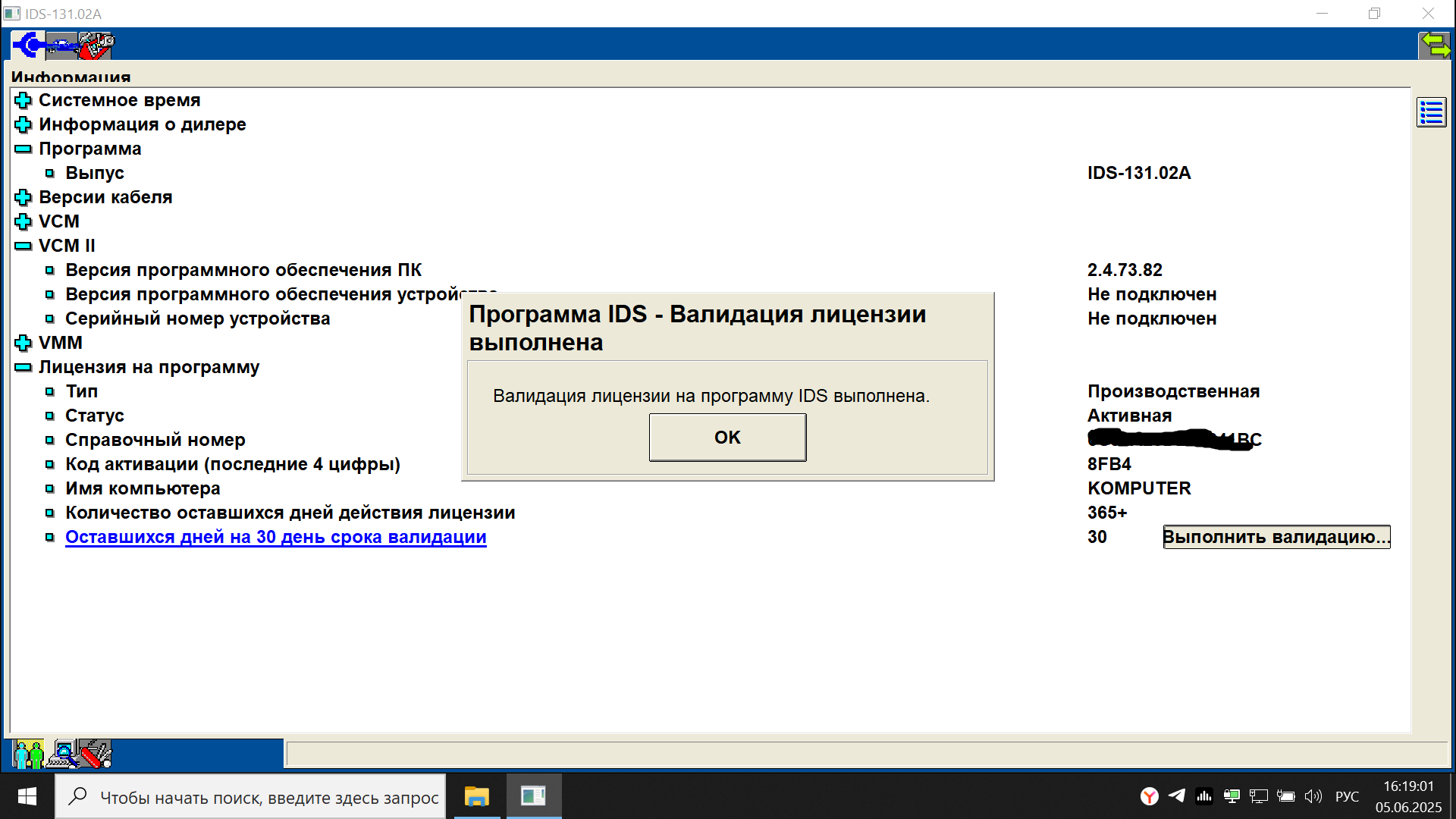
Task: Open the Yandex tray icon
Action: pos(1150,796)
